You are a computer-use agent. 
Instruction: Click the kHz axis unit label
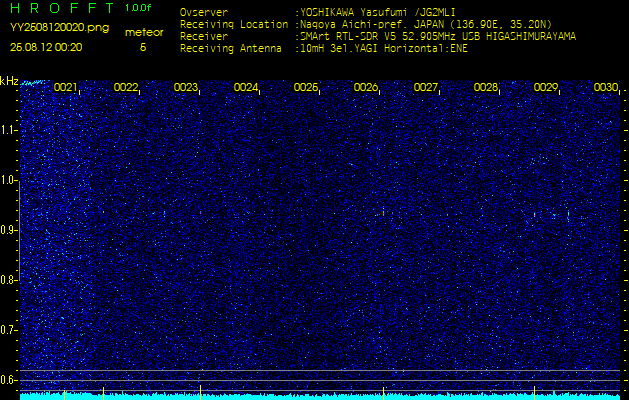pos(9,81)
